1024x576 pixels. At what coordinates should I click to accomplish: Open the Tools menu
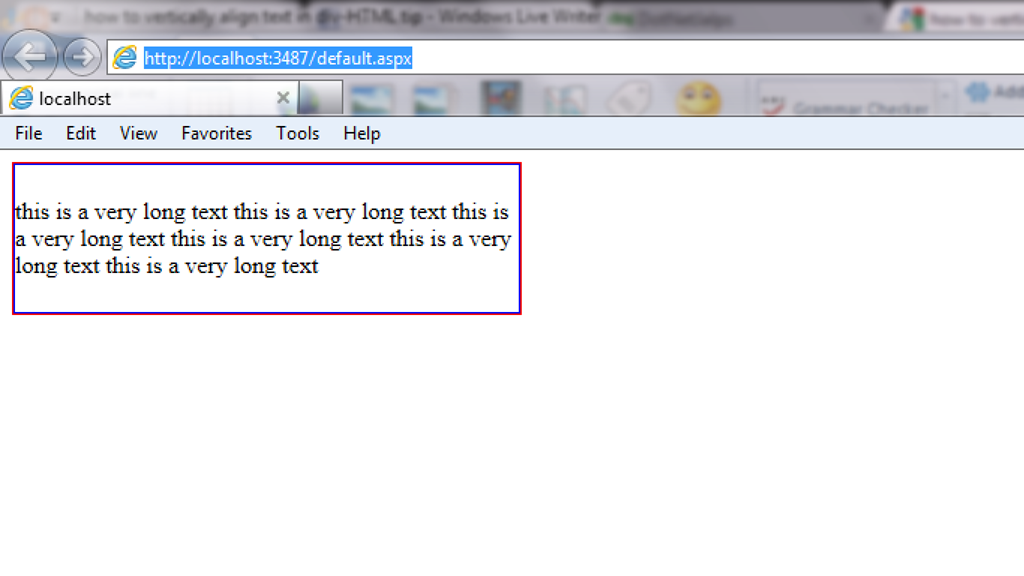[x=298, y=133]
